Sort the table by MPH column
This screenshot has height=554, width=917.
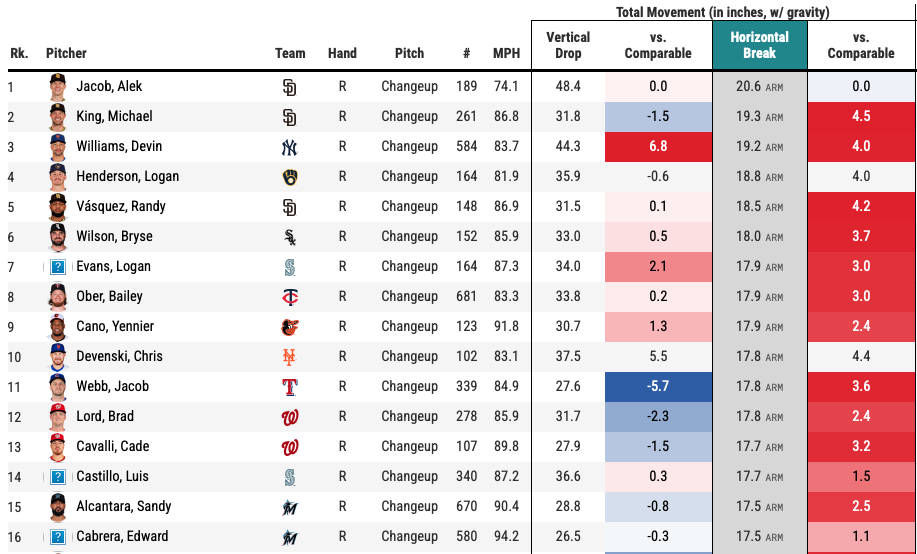click(x=506, y=54)
